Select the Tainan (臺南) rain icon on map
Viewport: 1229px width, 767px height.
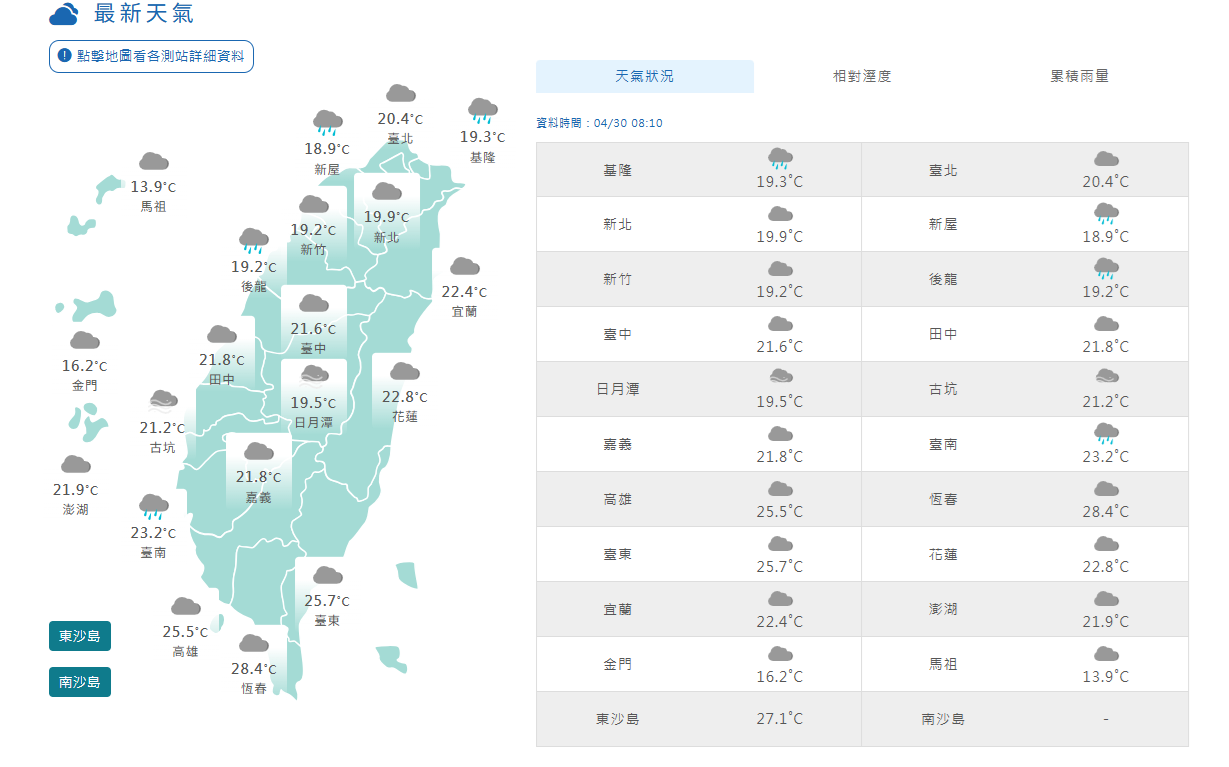[153, 506]
